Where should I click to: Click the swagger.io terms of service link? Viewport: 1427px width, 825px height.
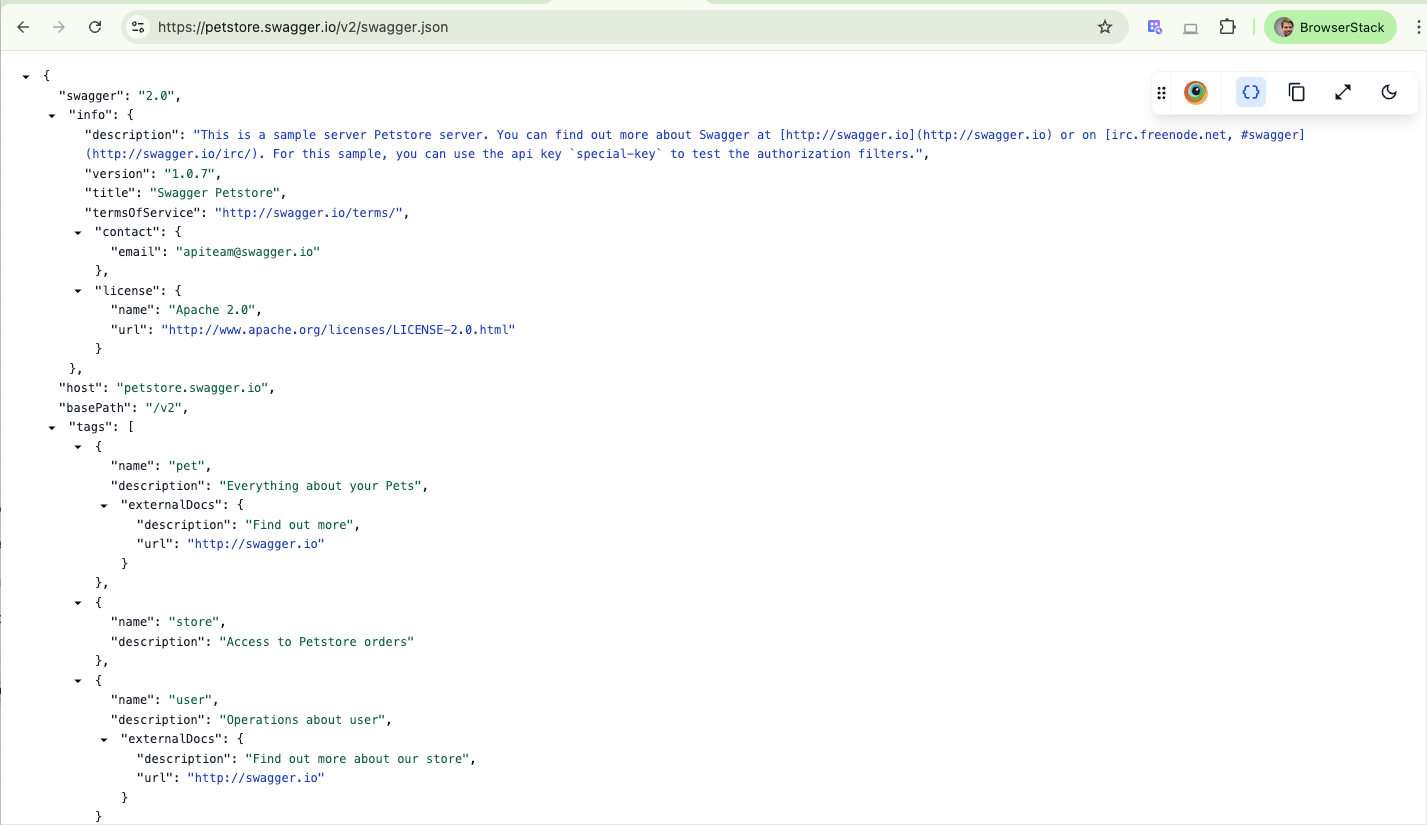[310, 212]
